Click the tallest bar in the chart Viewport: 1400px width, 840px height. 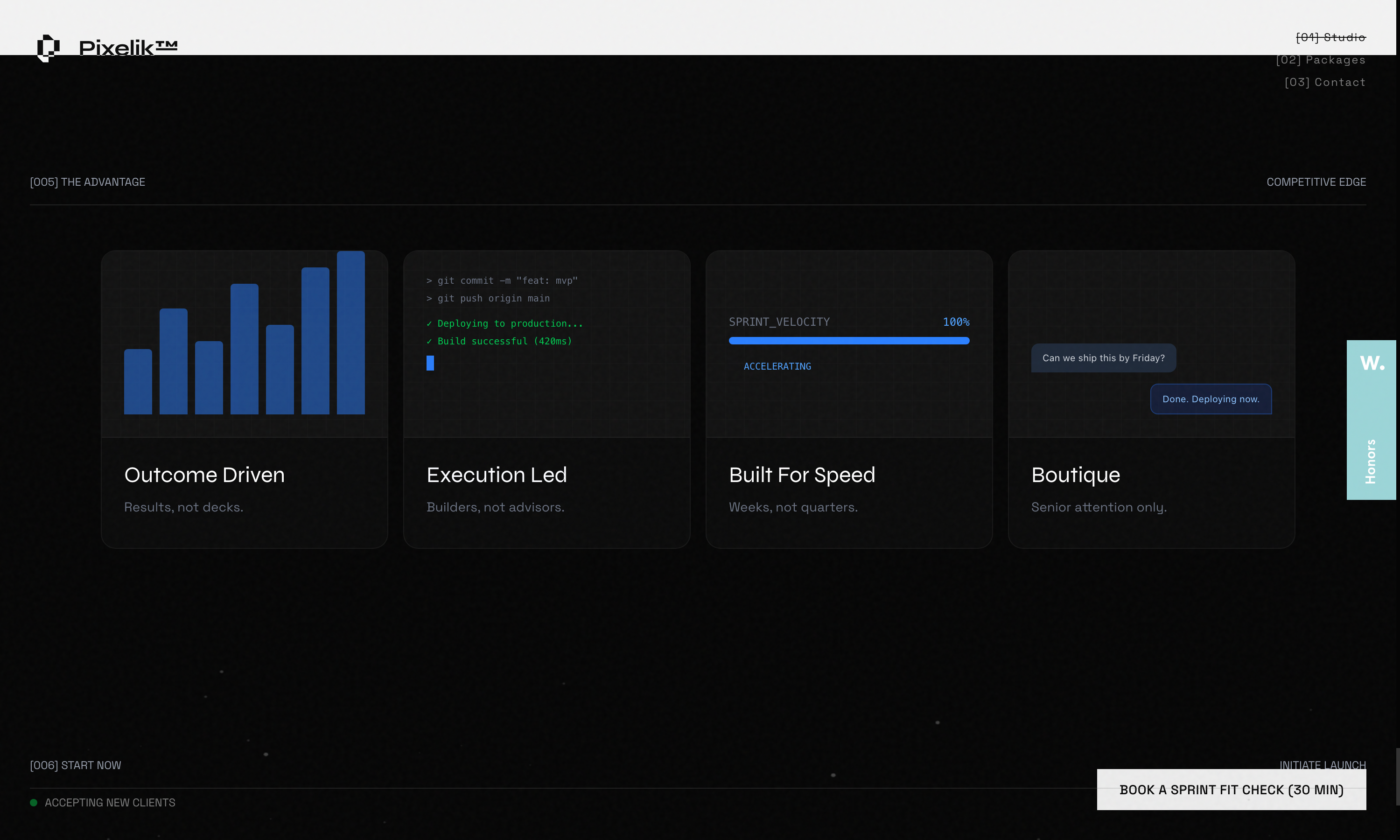350,333
